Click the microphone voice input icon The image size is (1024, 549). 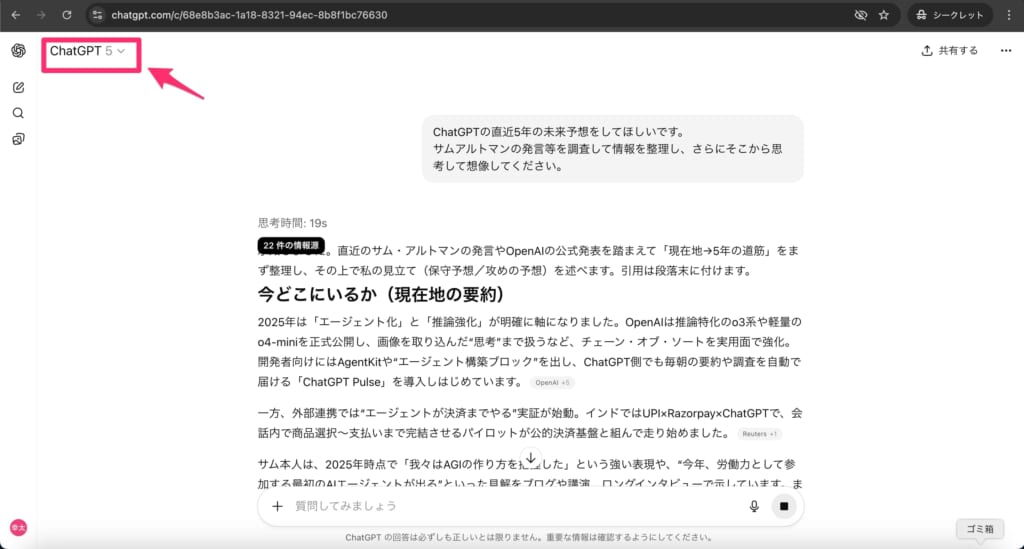tap(754, 506)
